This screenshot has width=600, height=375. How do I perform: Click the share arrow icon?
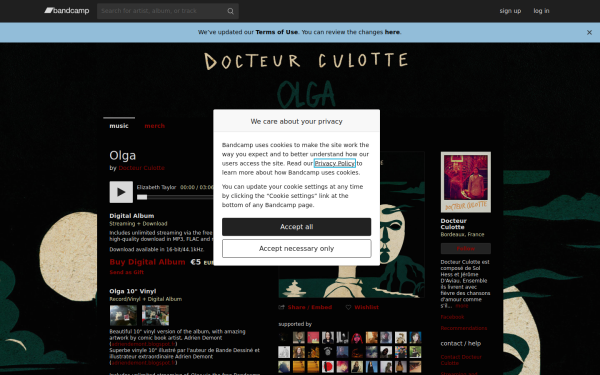tap(282, 307)
